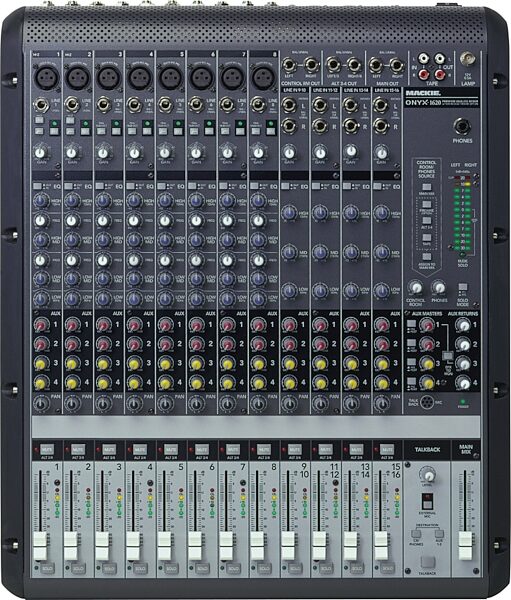Click the left/right LED level meter
The height and width of the screenshot is (600, 511).
(460, 212)
